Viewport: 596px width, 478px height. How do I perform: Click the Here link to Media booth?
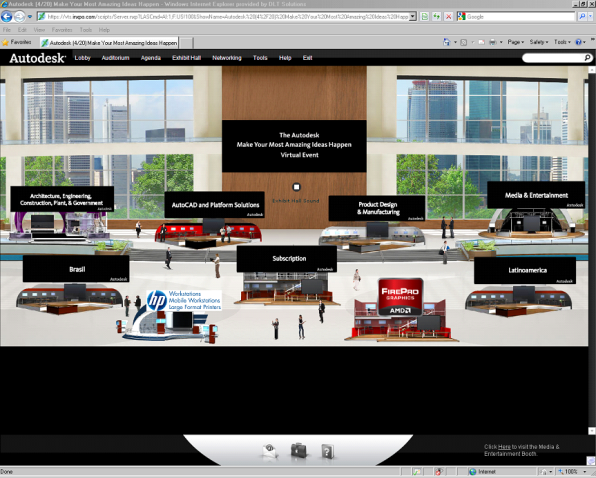pos(504,447)
